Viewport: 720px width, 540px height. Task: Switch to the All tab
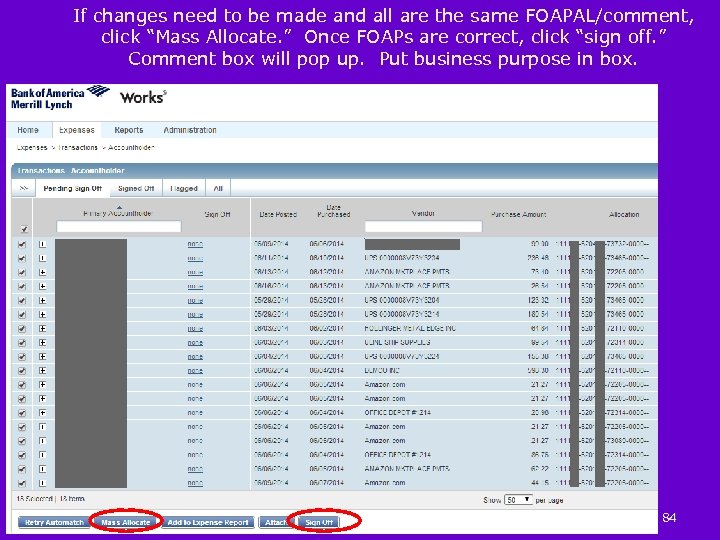218,188
